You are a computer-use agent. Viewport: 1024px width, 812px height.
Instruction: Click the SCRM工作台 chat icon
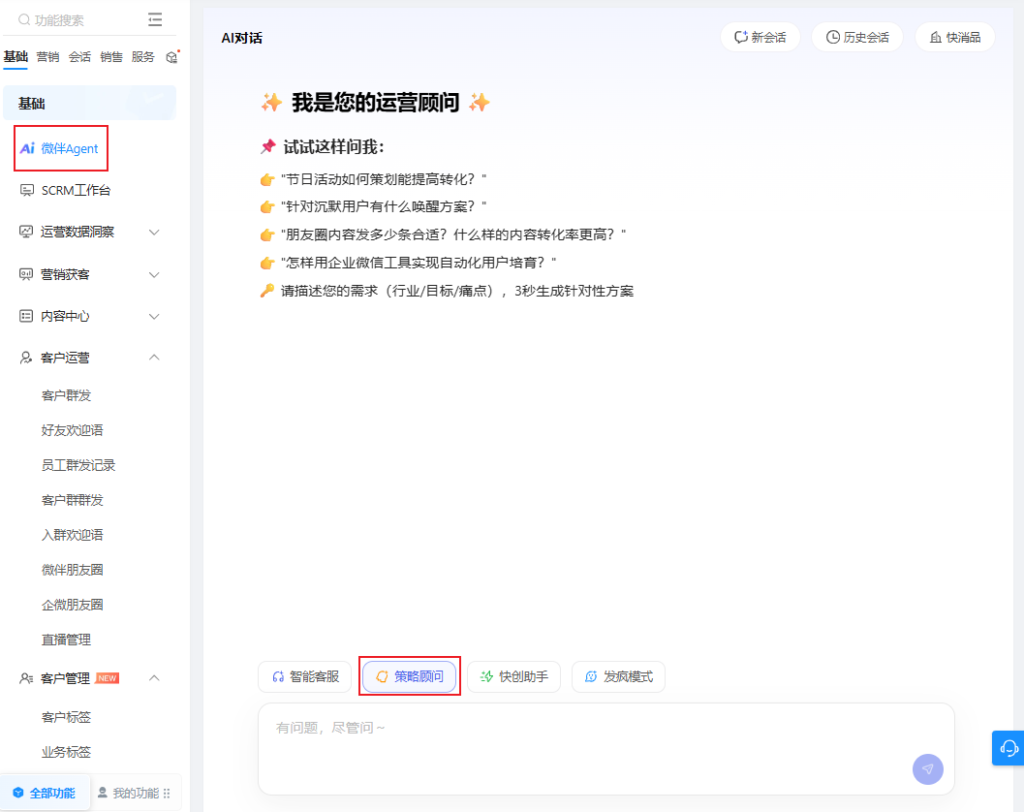click(27, 190)
